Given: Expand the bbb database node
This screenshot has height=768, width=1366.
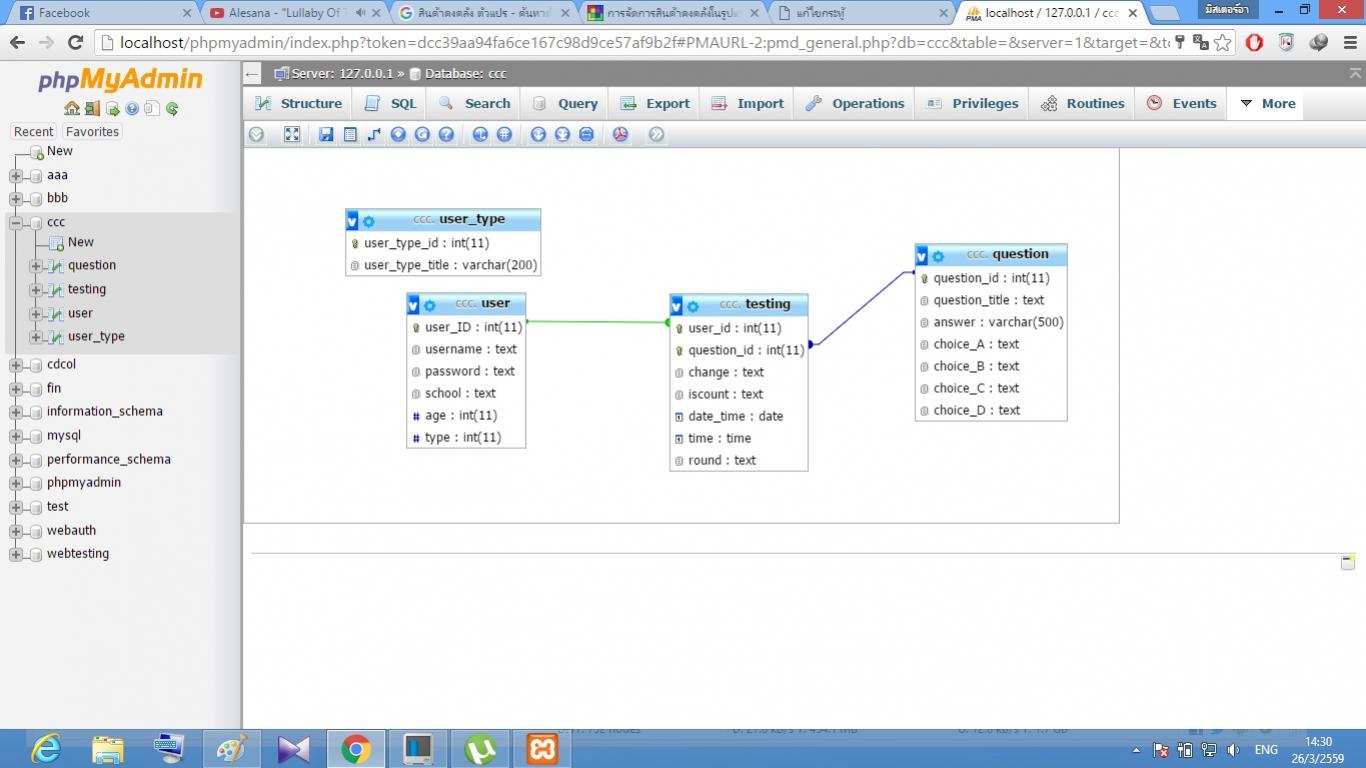Looking at the screenshot, I should (x=16, y=199).
